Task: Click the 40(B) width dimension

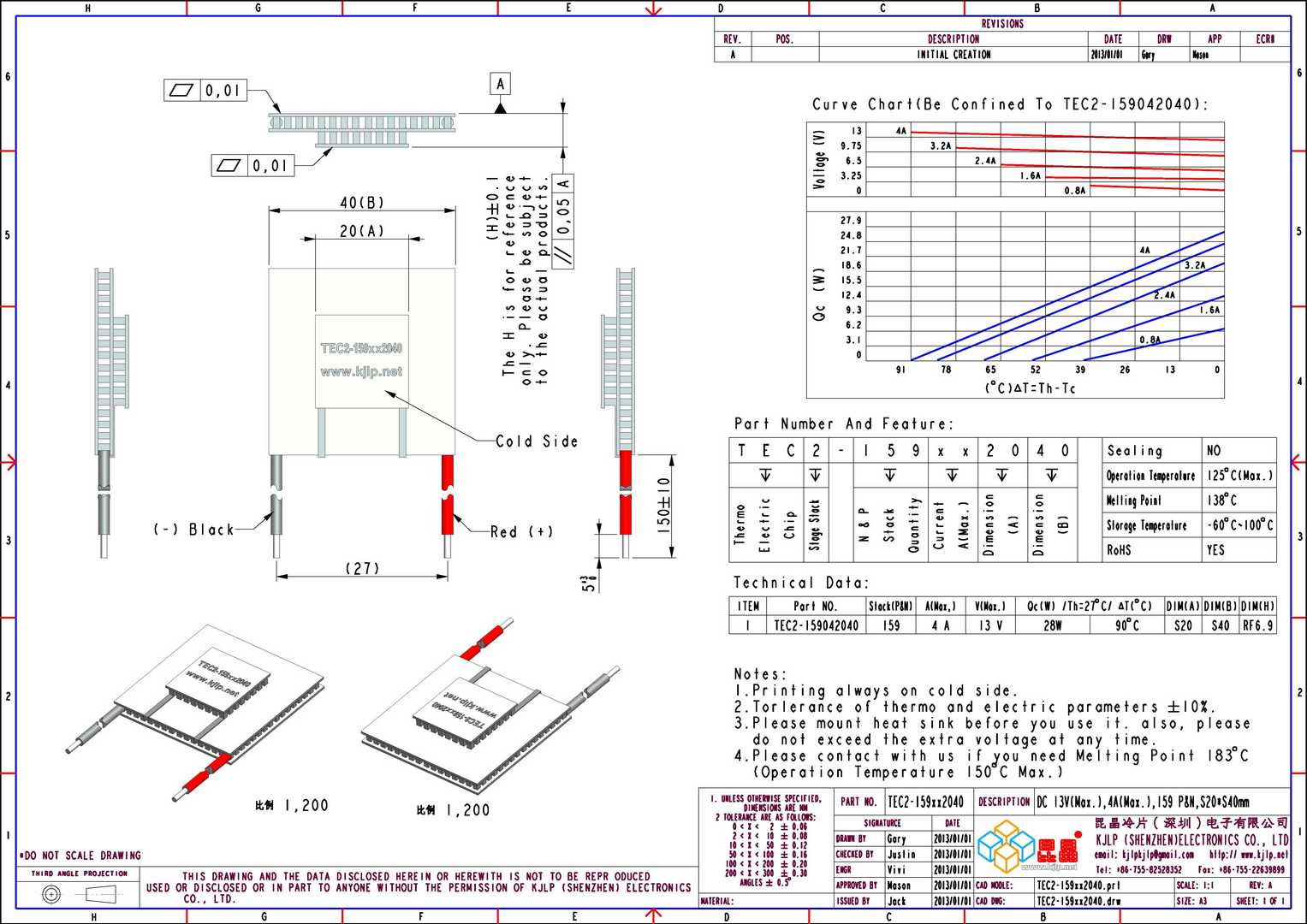Action: tap(362, 203)
